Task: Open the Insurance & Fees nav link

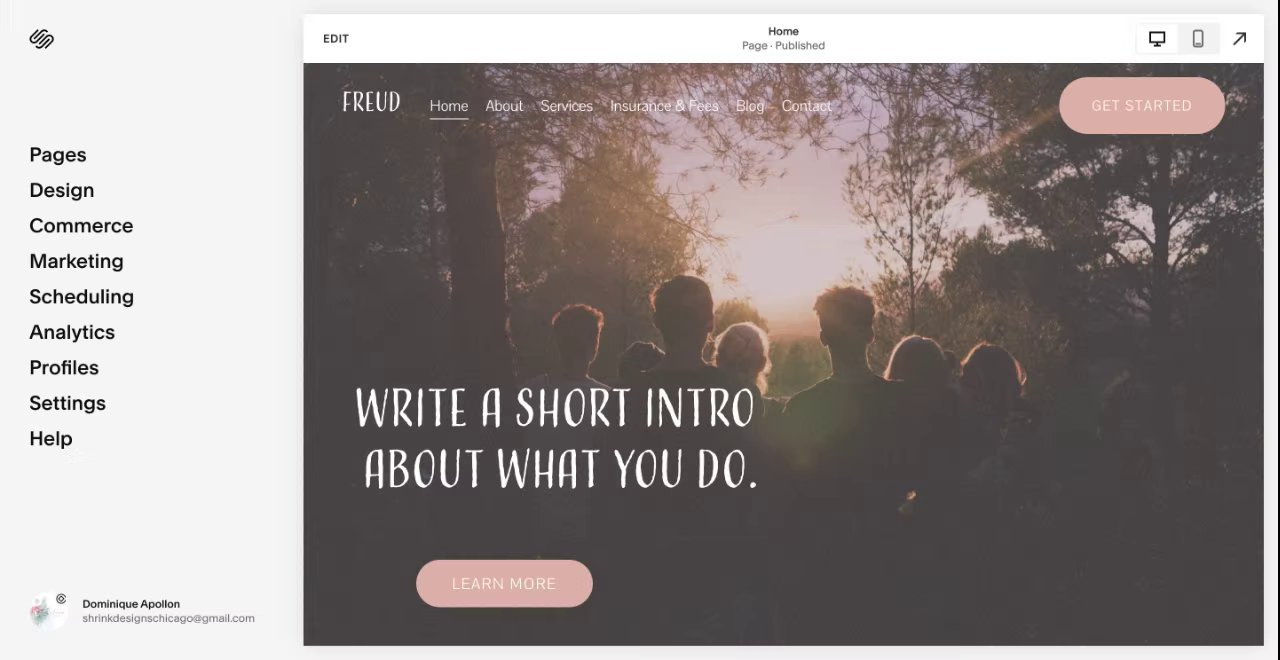Action: (x=664, y=106)
